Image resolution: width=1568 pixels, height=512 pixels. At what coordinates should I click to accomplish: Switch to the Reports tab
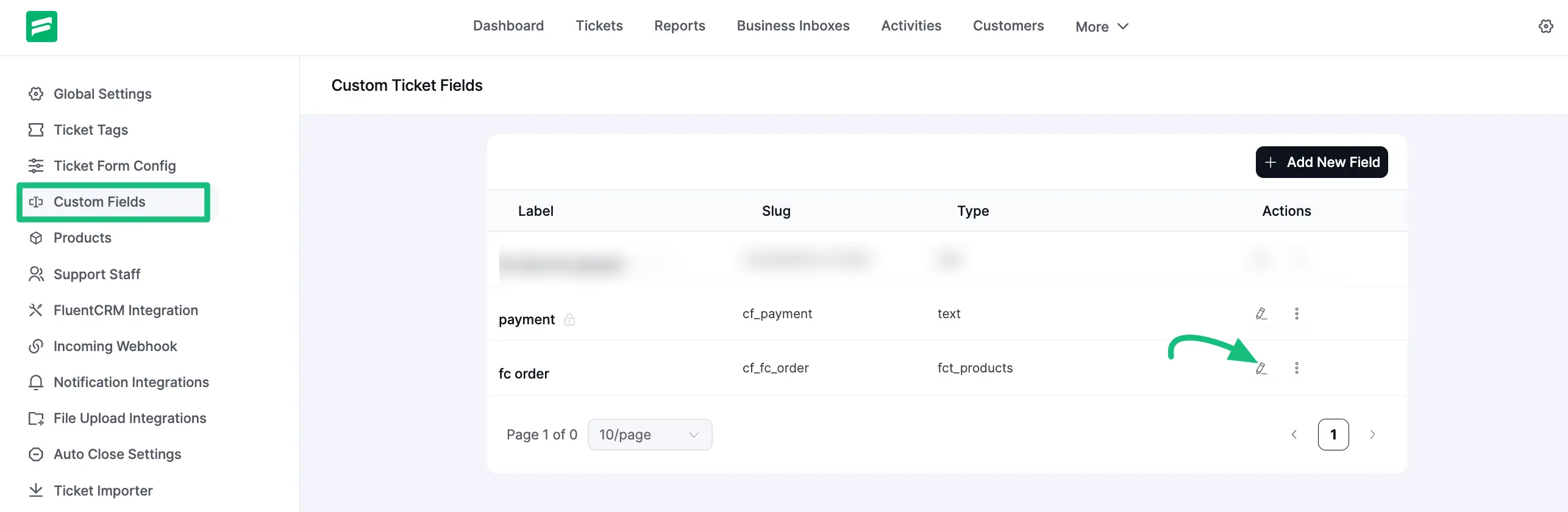(x=679, y=26)
